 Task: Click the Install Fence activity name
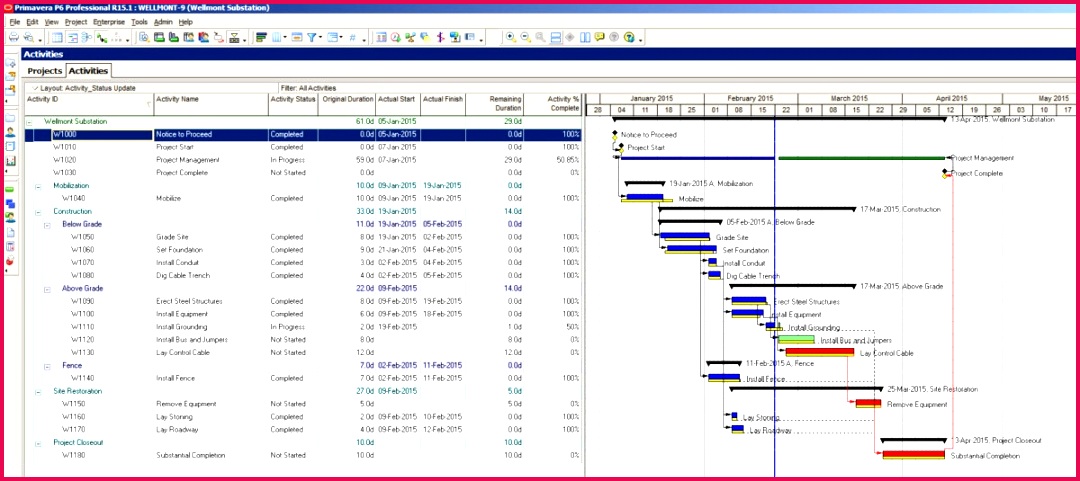coord(176,378)
